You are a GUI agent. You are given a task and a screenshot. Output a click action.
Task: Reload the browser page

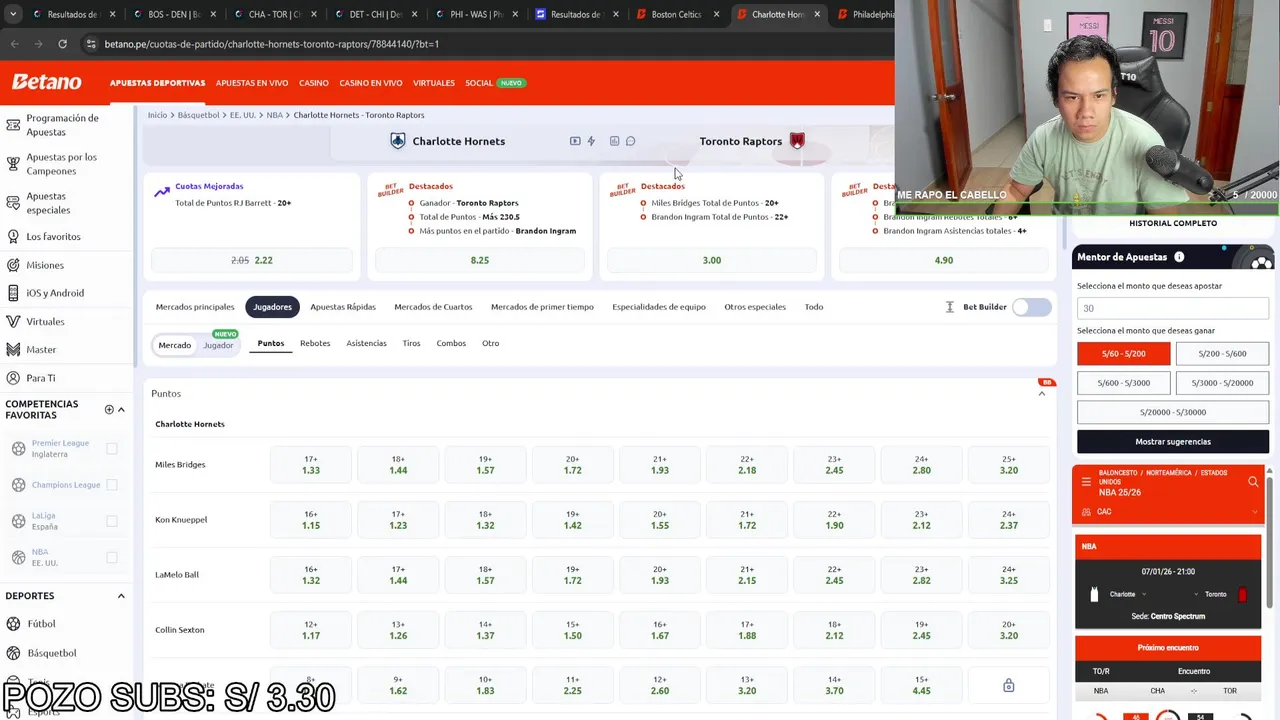pyautogui.click(x=62, y=44)
